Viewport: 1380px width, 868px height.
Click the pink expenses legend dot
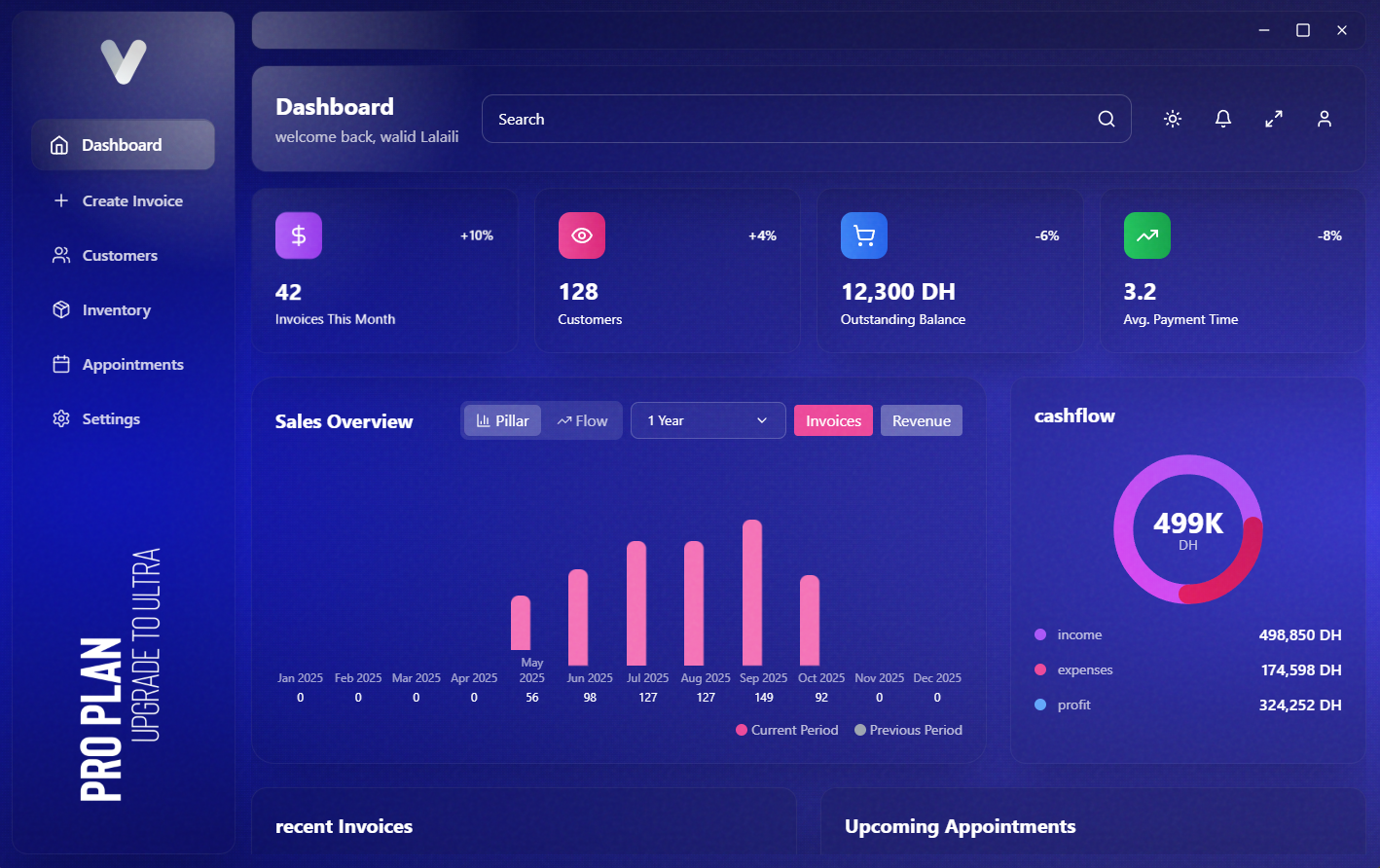tap(1040, 669)
